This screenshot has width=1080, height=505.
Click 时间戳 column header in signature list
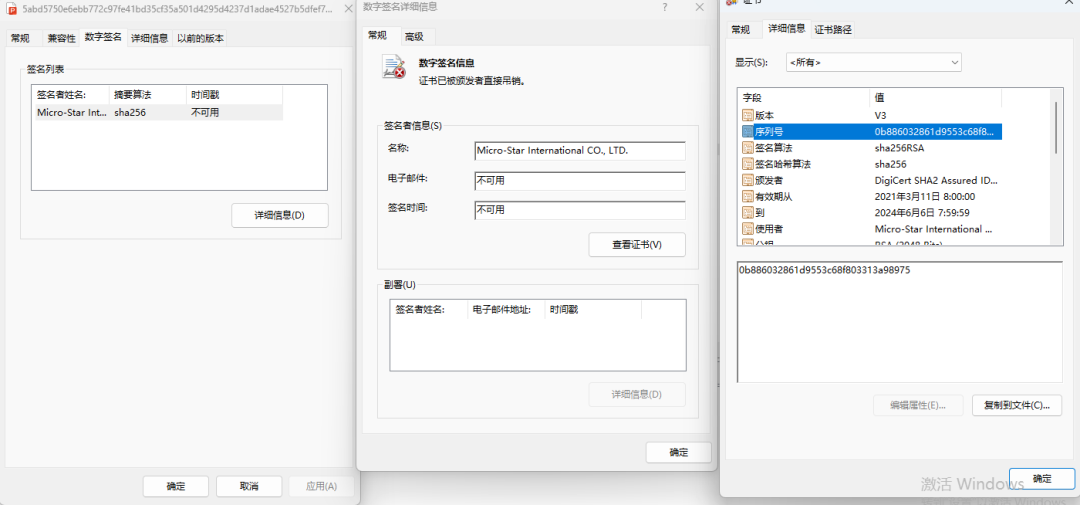pos(234,94)
